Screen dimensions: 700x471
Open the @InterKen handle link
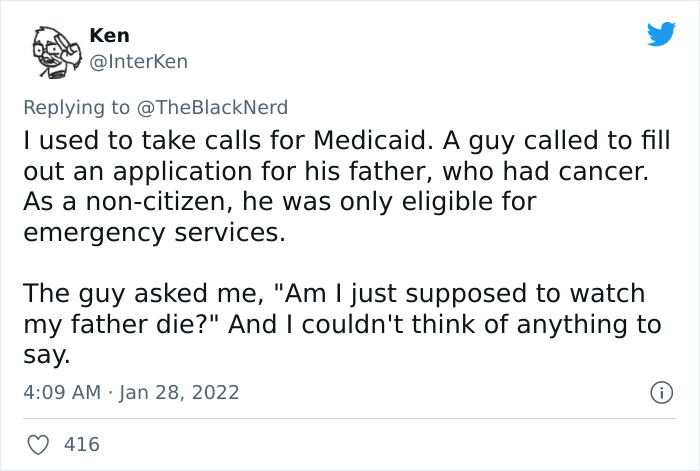point(138,61)
